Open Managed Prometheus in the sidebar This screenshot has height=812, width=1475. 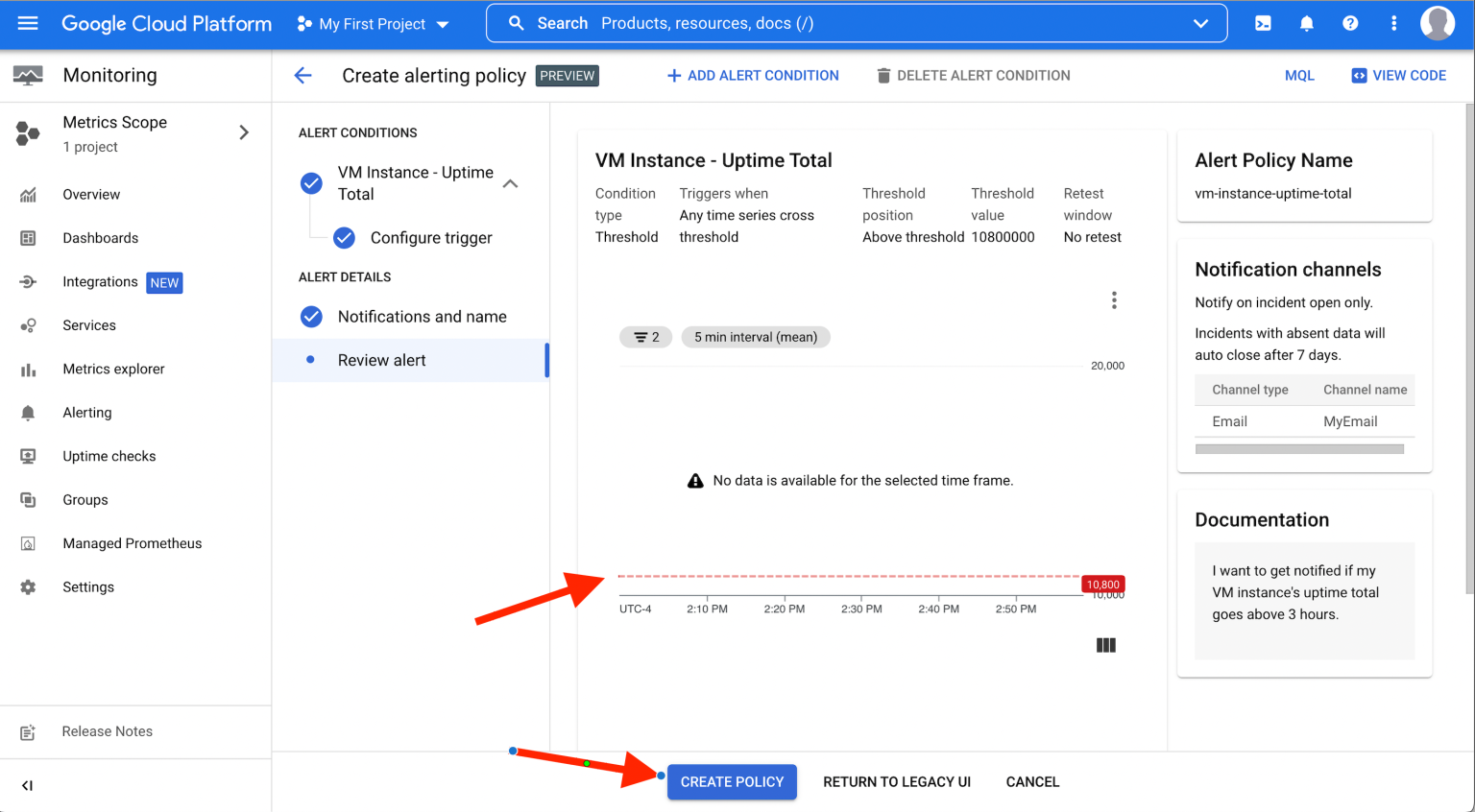pyautogui.click(x=133, y=543)
